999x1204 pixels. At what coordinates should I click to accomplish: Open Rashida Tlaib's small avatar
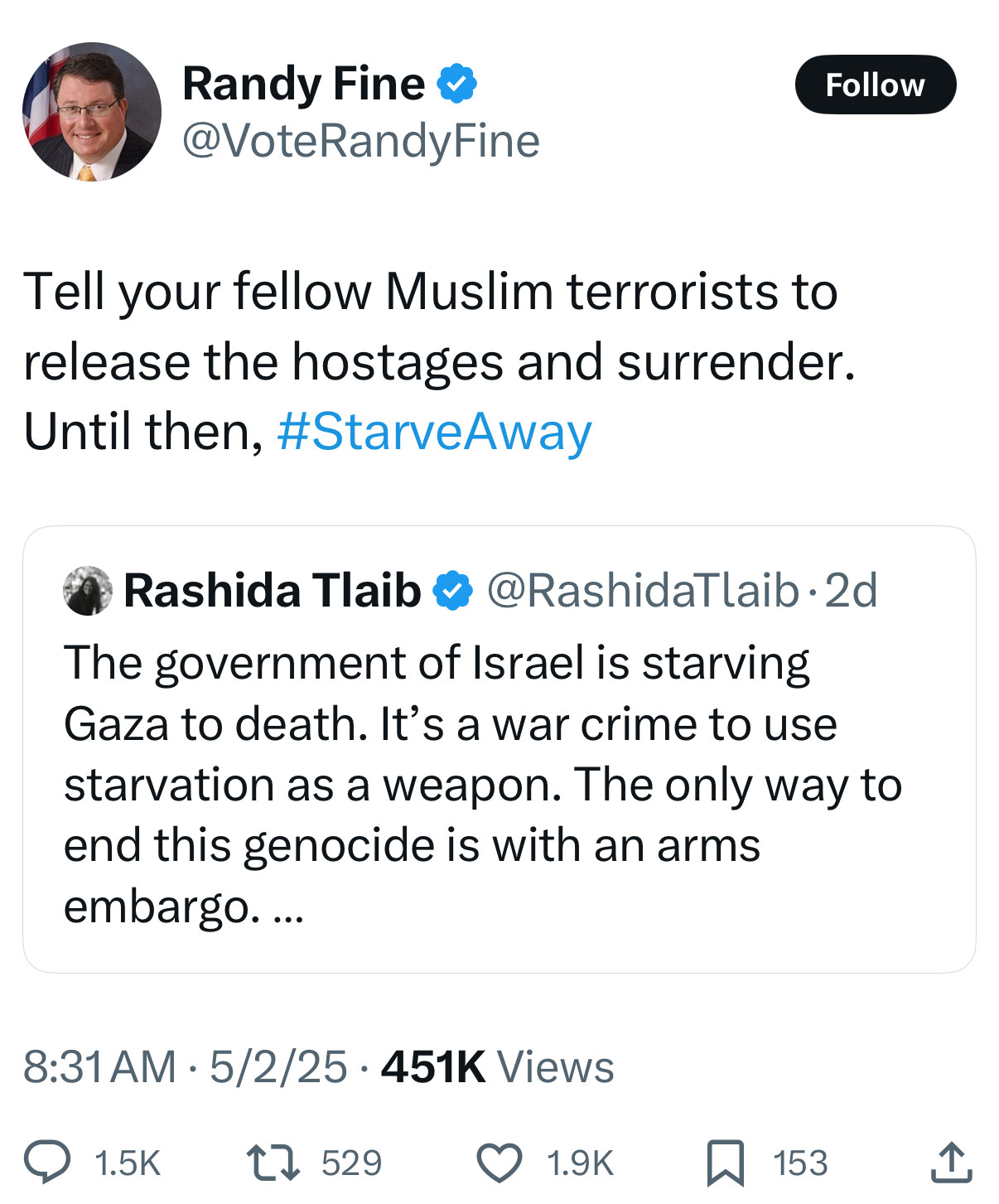[x=88, y=591]
